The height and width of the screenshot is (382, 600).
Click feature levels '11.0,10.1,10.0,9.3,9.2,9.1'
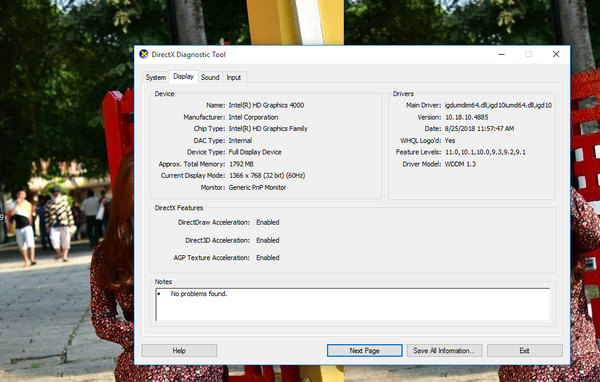coord(485,152)
